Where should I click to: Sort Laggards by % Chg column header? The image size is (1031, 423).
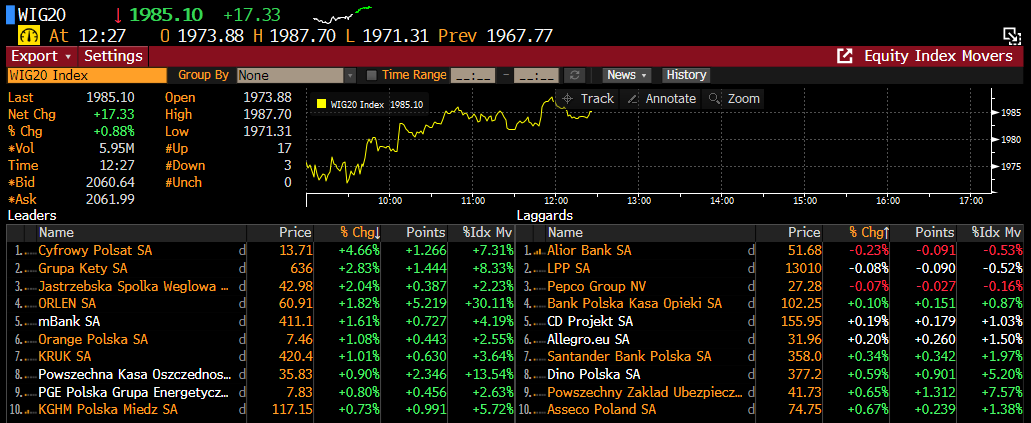point(869,232)
